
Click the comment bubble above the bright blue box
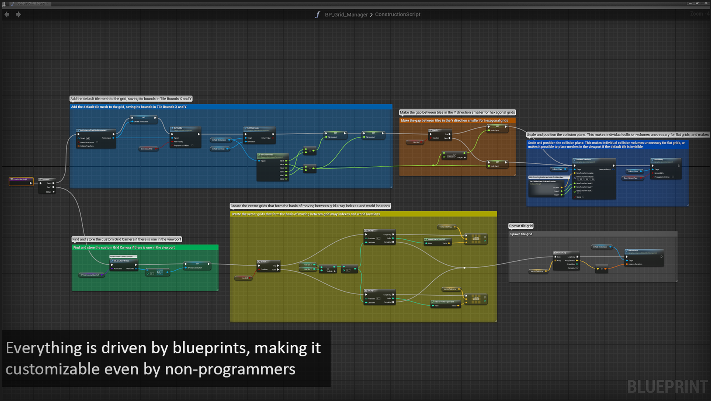pos(131,98)
